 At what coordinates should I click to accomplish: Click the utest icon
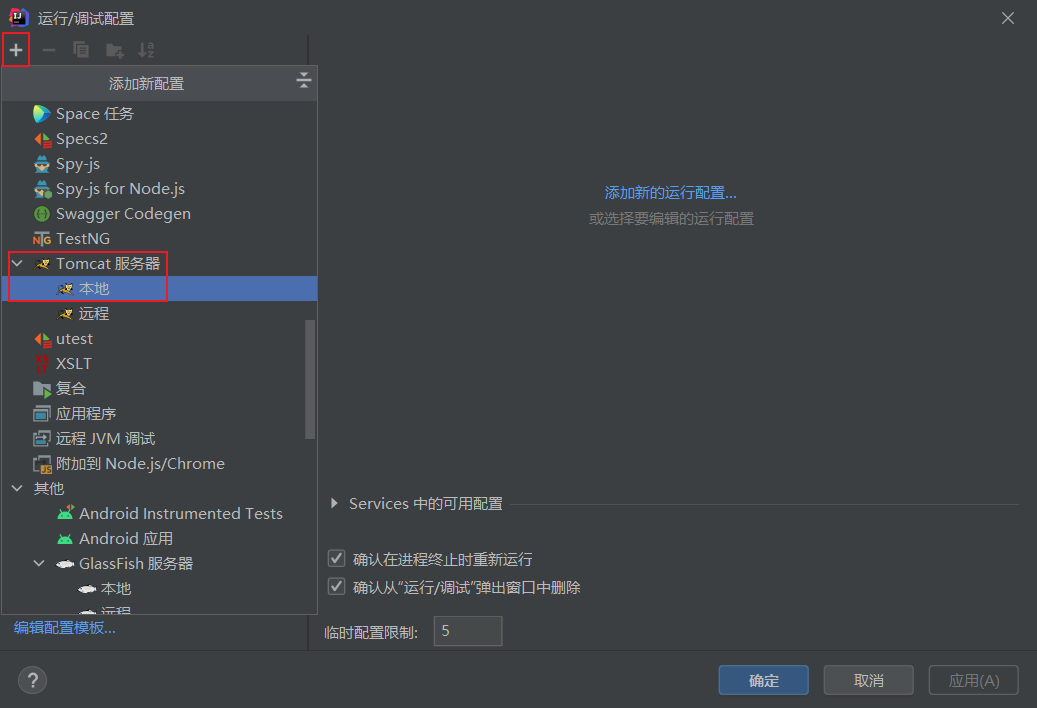click(x=42, y=339)
